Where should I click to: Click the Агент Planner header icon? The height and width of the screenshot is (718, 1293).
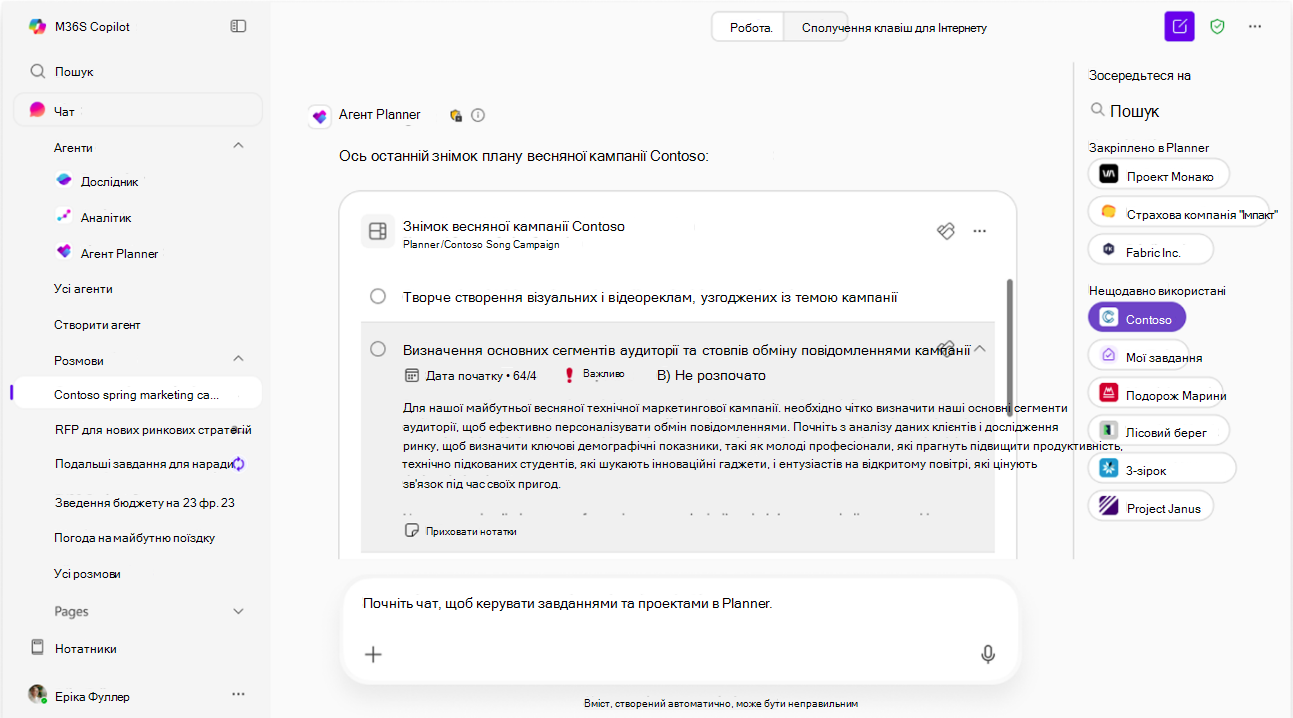(320, 115)
